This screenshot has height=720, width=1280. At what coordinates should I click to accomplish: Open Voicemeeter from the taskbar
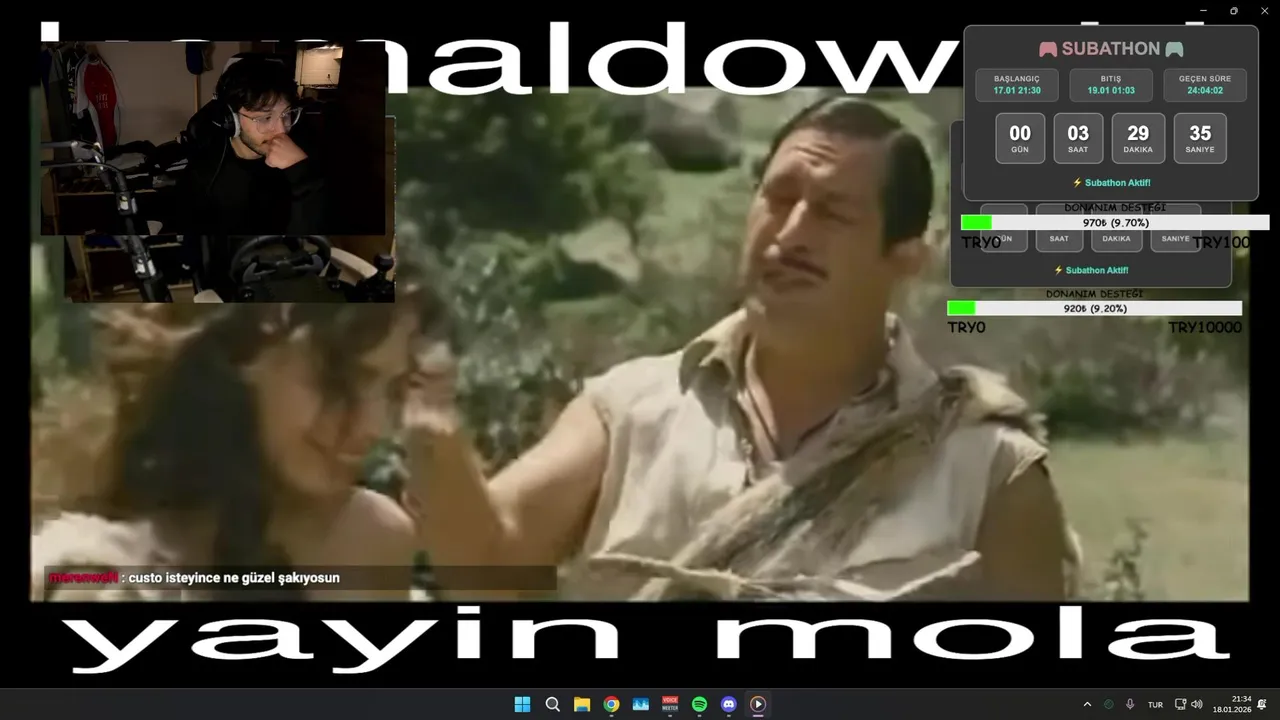pos(670,704)
